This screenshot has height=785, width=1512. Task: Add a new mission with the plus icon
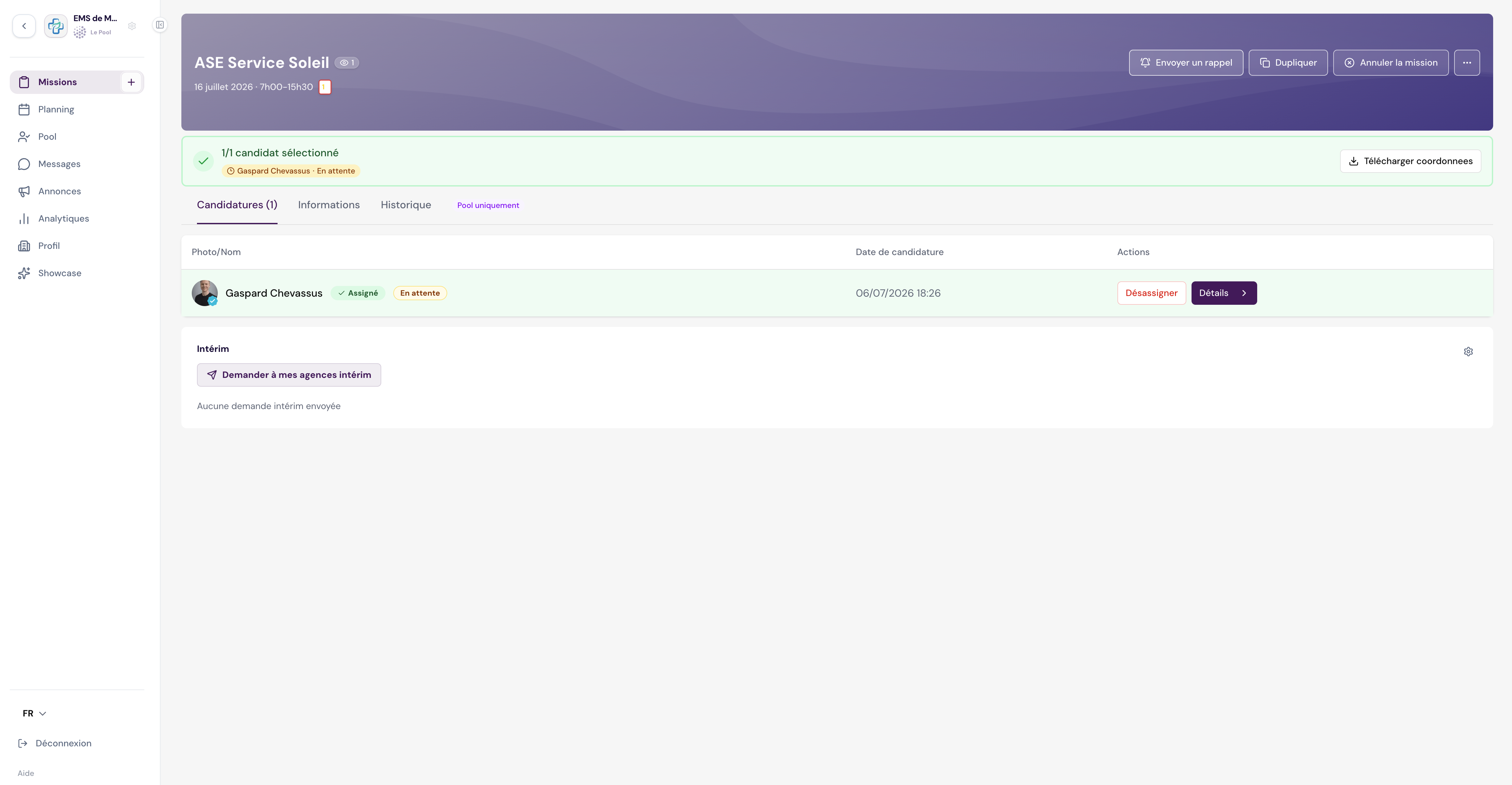pyautogui.click(x=132, y=82)
